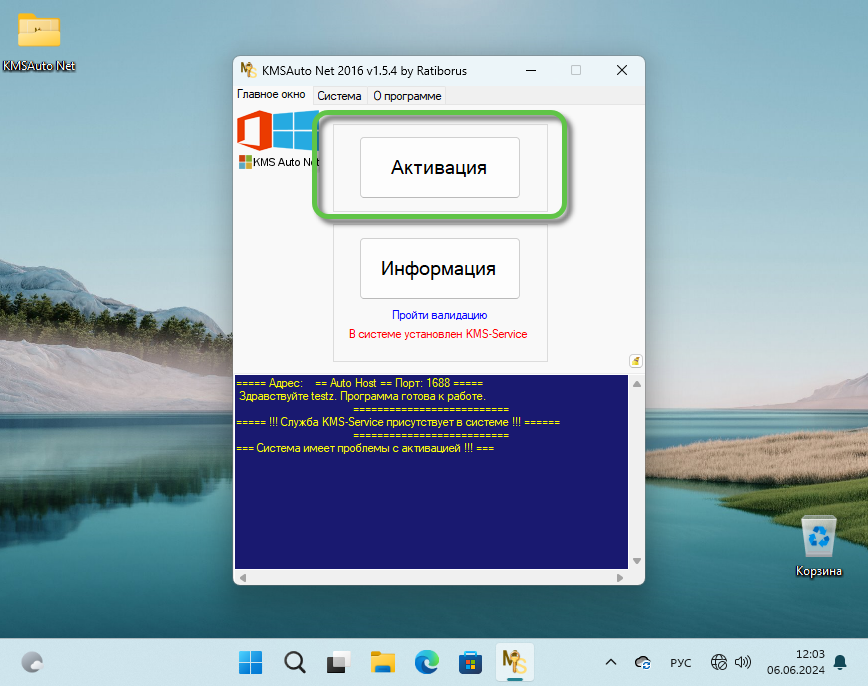Close the KMSAuto Net window
868x686 pixels.
click(622, 70)
